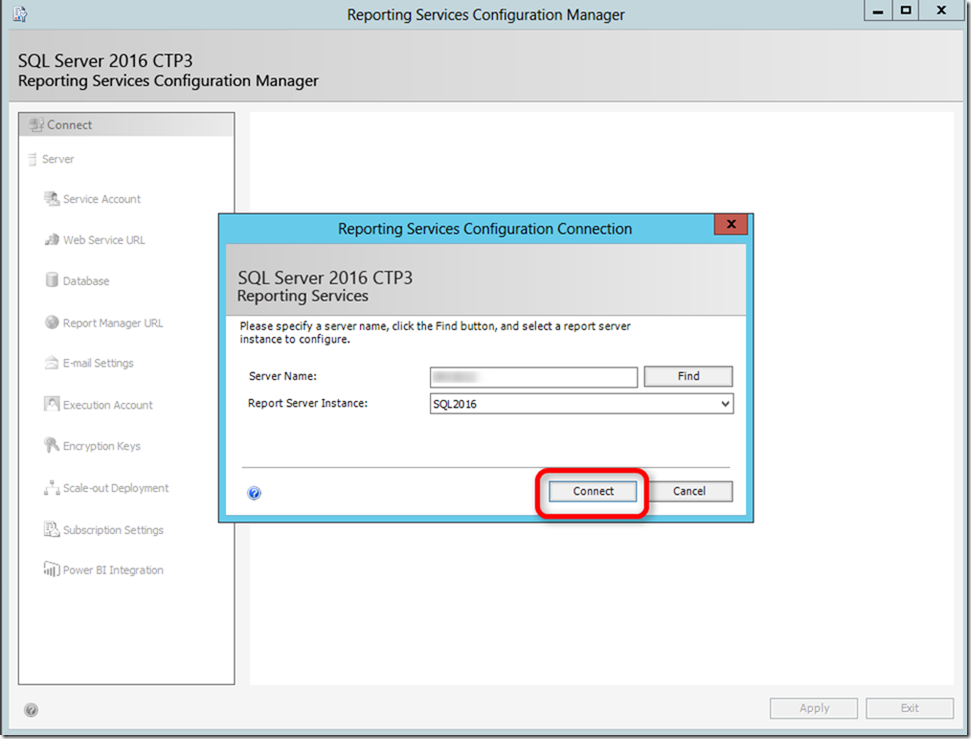Open Subscription Settings page

[x=113, y=530]
